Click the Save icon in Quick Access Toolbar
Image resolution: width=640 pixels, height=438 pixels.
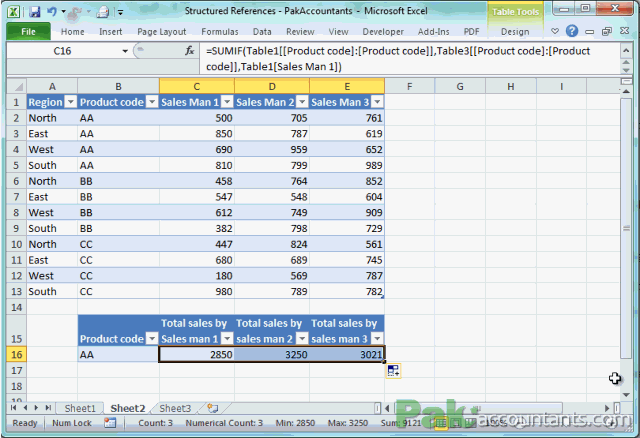tap(34, 11)
